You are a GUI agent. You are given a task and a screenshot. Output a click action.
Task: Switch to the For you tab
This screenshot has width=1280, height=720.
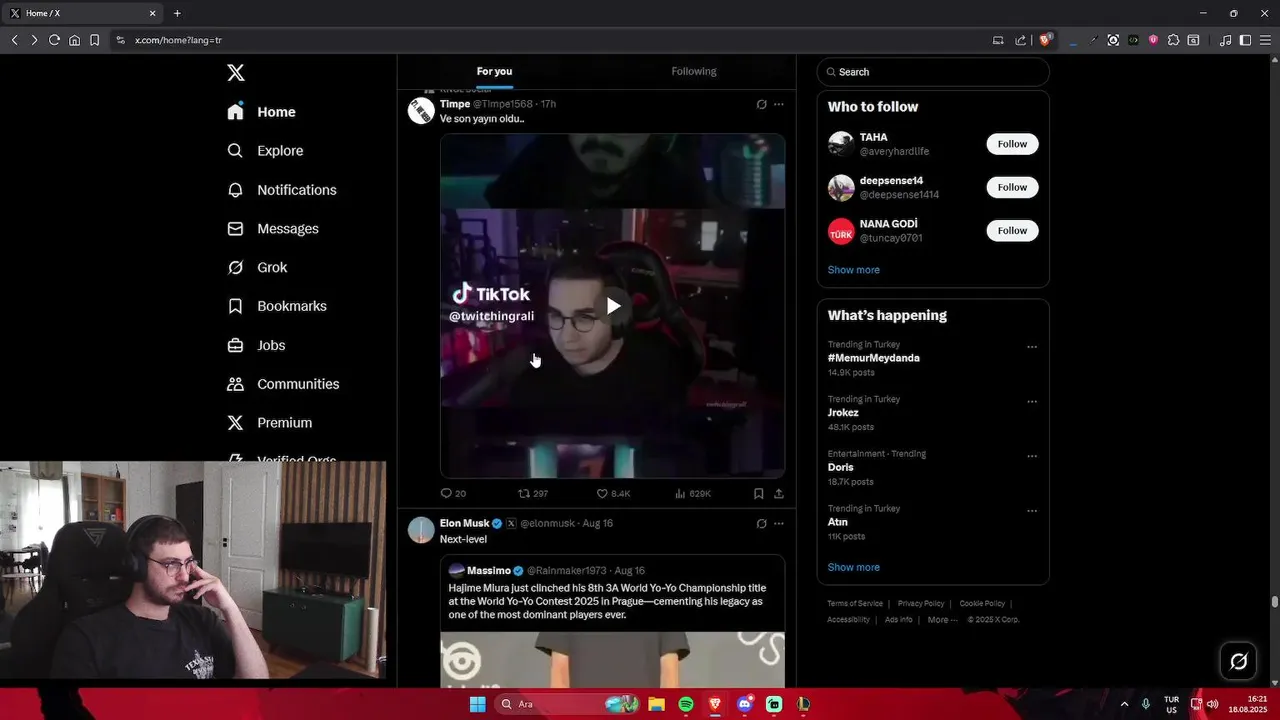[494, 71]
